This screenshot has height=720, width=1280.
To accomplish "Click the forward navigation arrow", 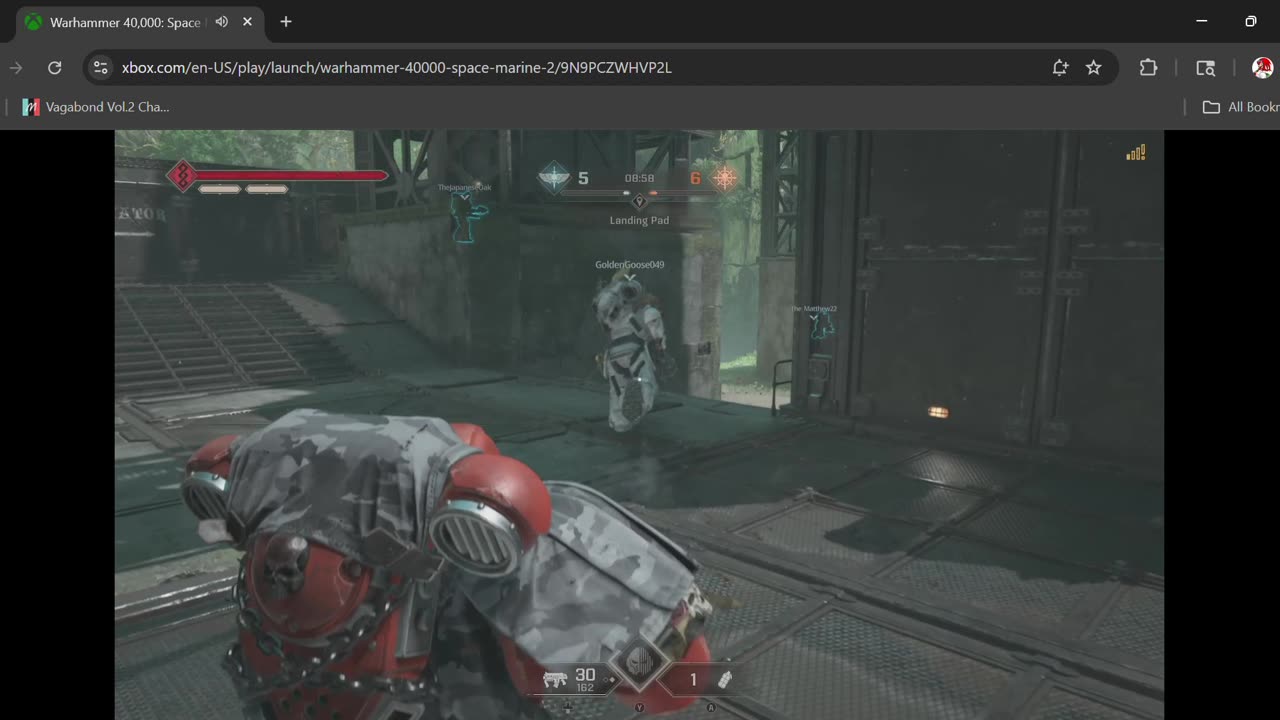I will tap(16, 68).
